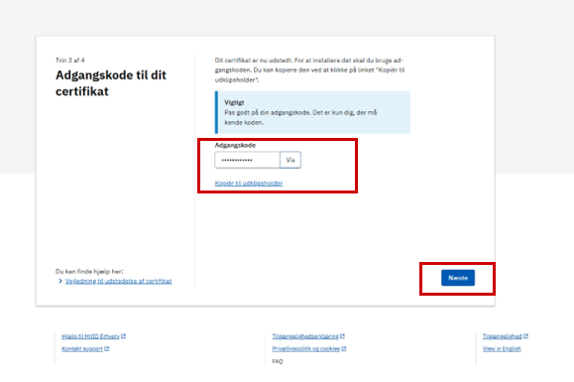Click chevron beside Vejledning til udstedelse link
This screenshot has height=382, width=574.
coord(60,281)
